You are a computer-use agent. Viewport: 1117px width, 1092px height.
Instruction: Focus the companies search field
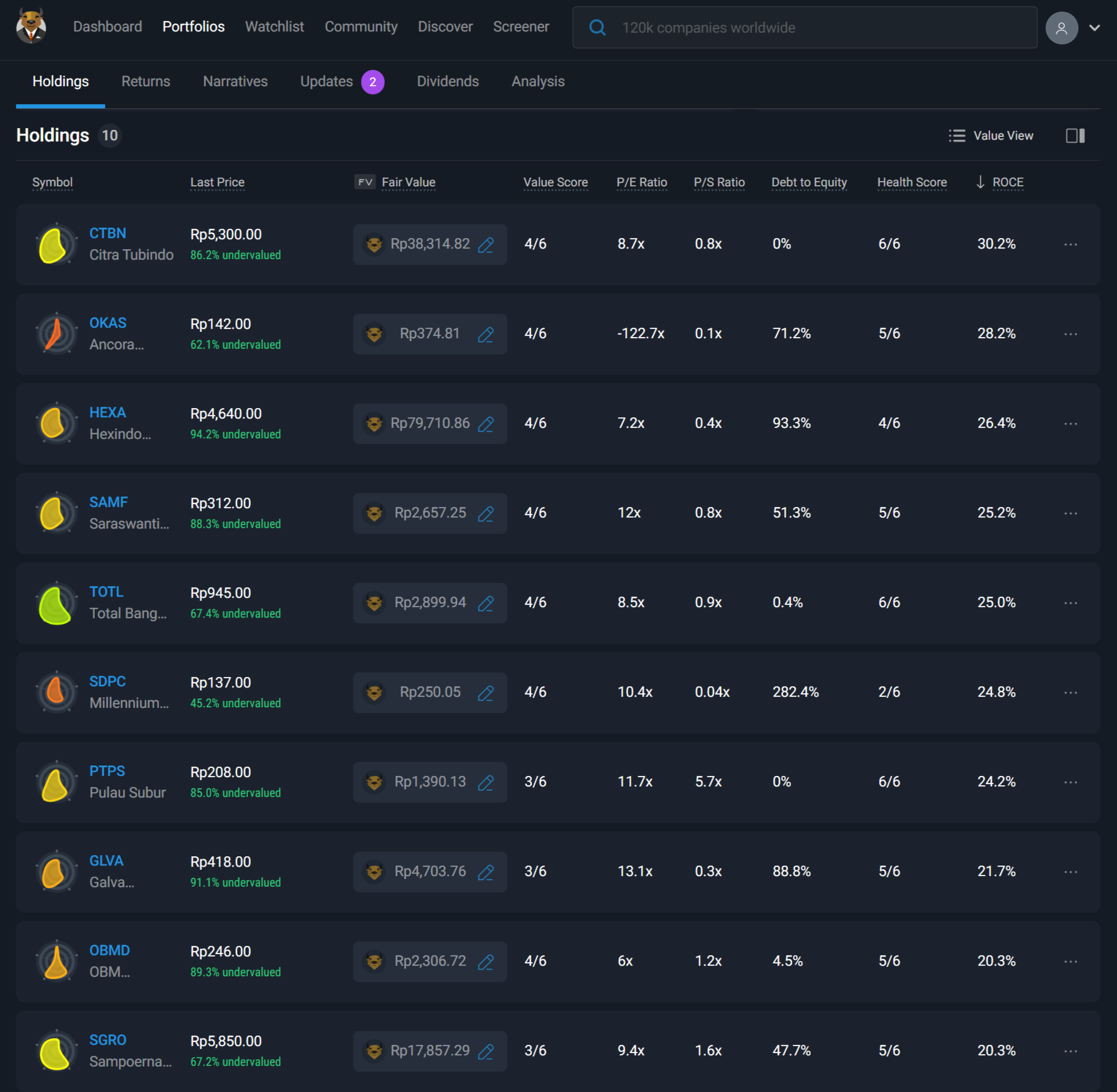coord(804,27)
